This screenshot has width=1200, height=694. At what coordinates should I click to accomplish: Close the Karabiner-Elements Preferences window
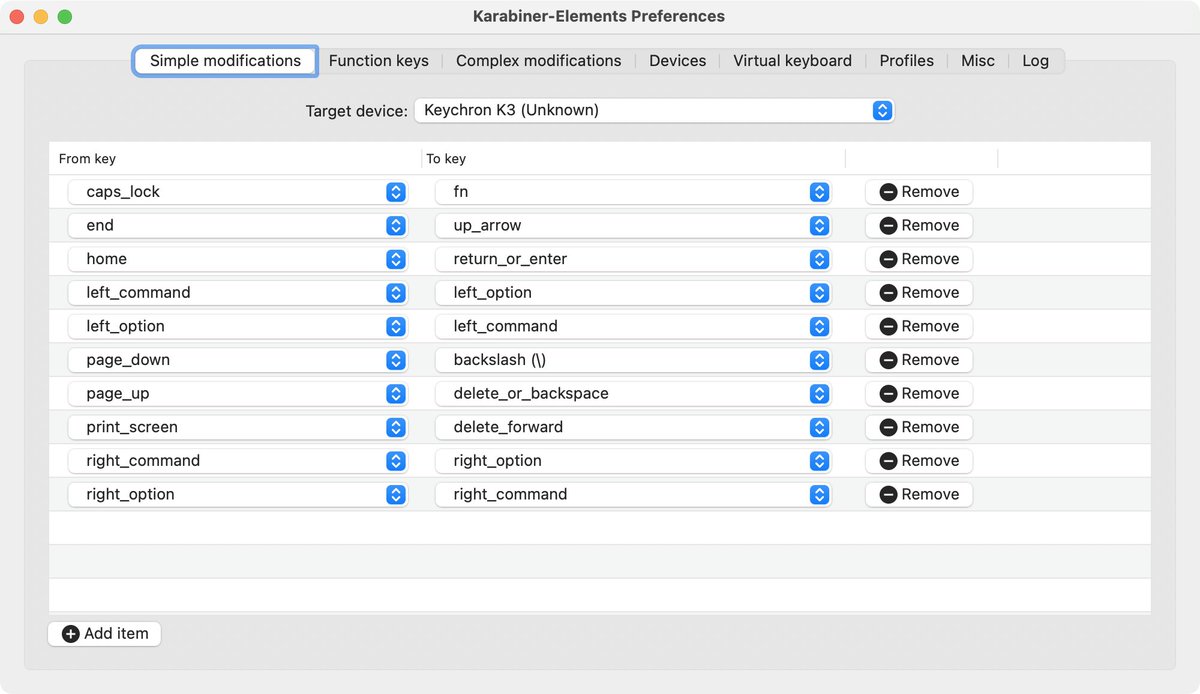(17, 17)
